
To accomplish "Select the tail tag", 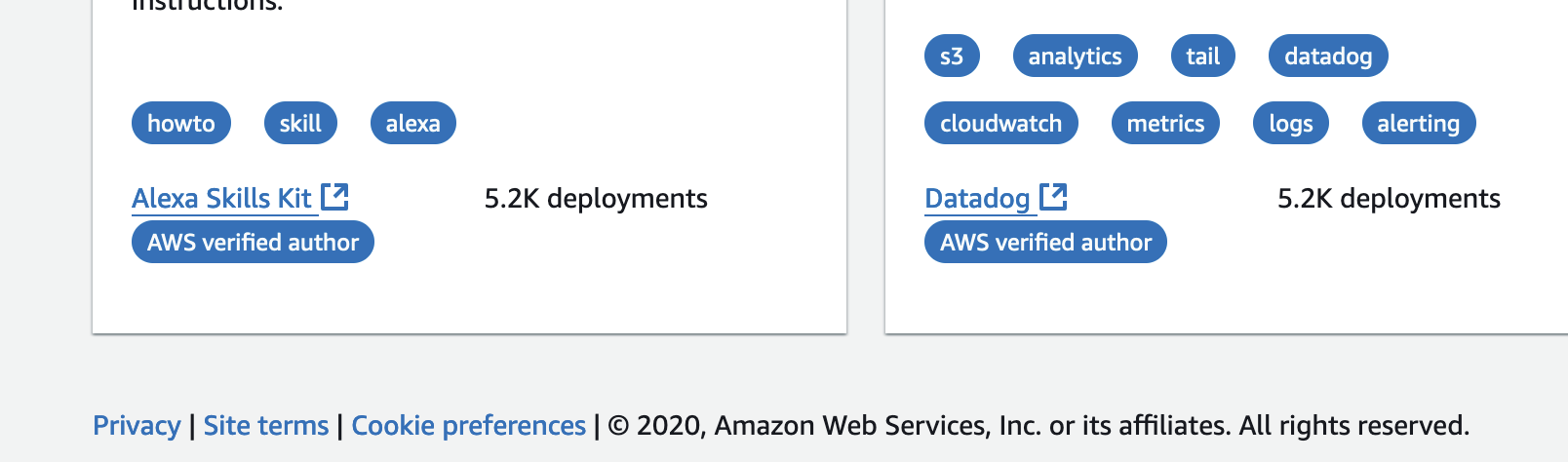I will [x=1203, y=56].
